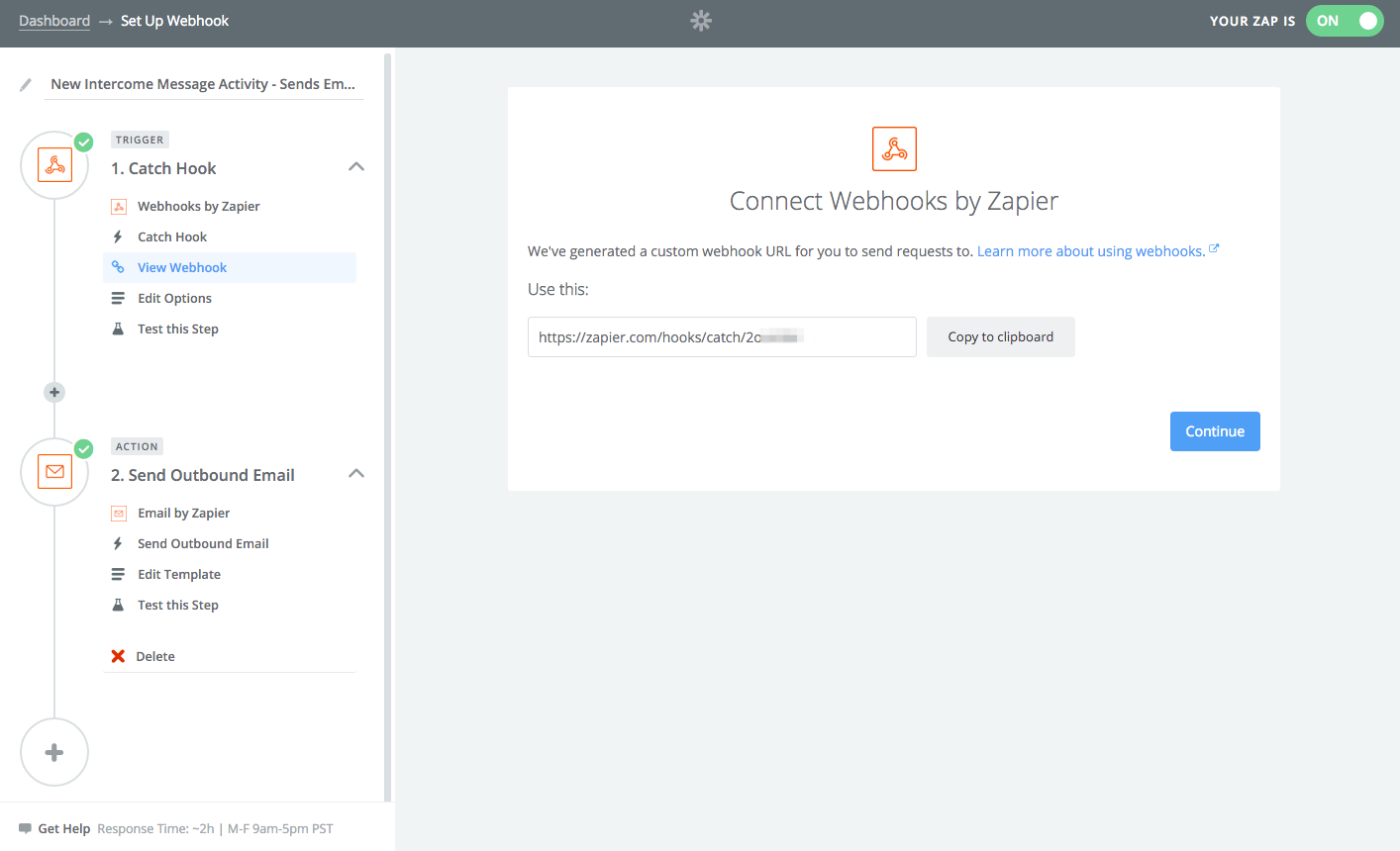This screenshot has height=851, width=1400.
Task: Click the Continue button
Action: [1215, 431]
